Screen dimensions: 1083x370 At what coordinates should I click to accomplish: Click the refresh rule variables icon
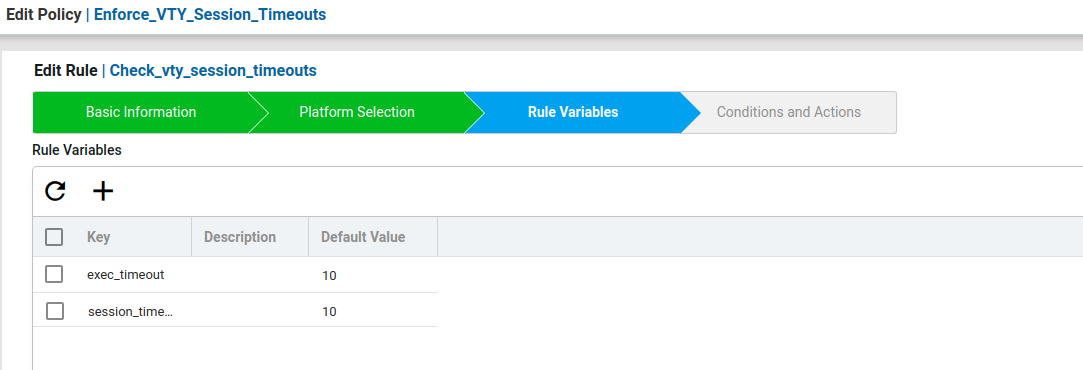click(55, 191)
